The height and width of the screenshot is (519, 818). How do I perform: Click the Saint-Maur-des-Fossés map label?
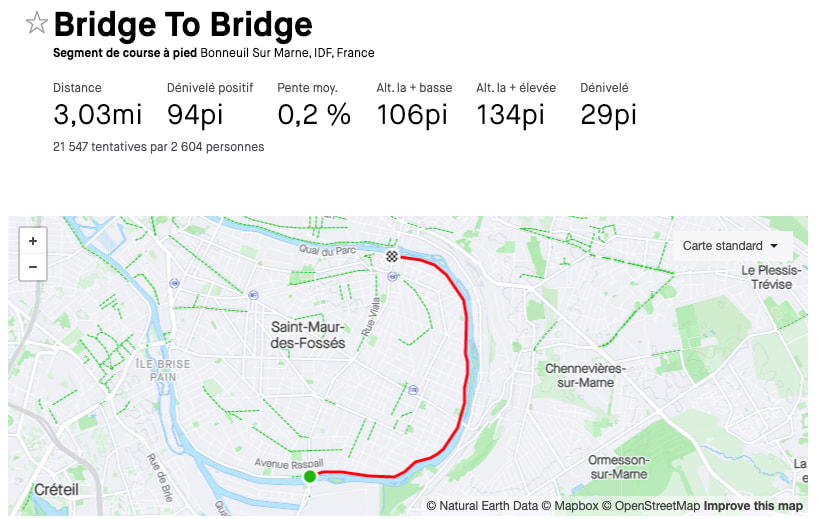(308, 335)
